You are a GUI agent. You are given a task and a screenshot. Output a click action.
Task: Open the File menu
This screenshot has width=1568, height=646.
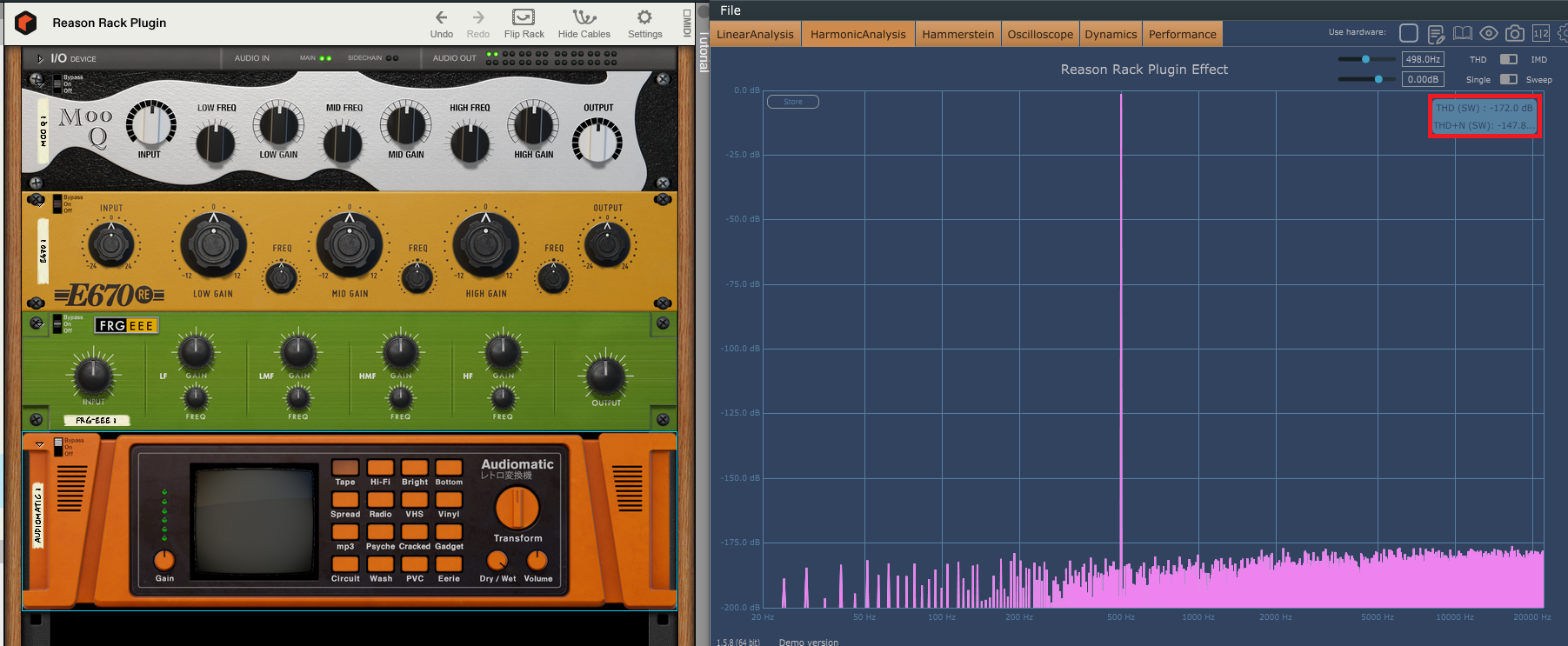point(731,10)
